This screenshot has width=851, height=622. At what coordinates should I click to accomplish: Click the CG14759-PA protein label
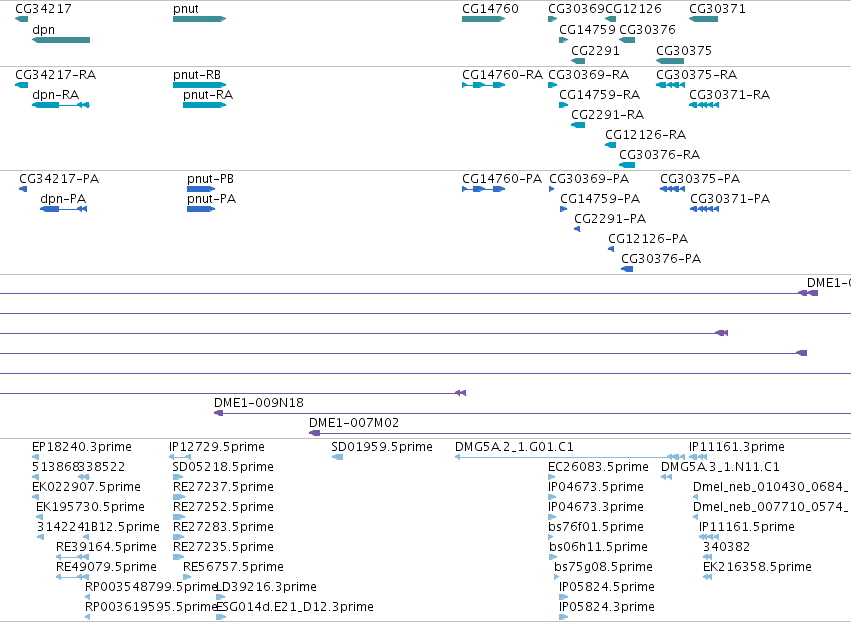[600, 199]
